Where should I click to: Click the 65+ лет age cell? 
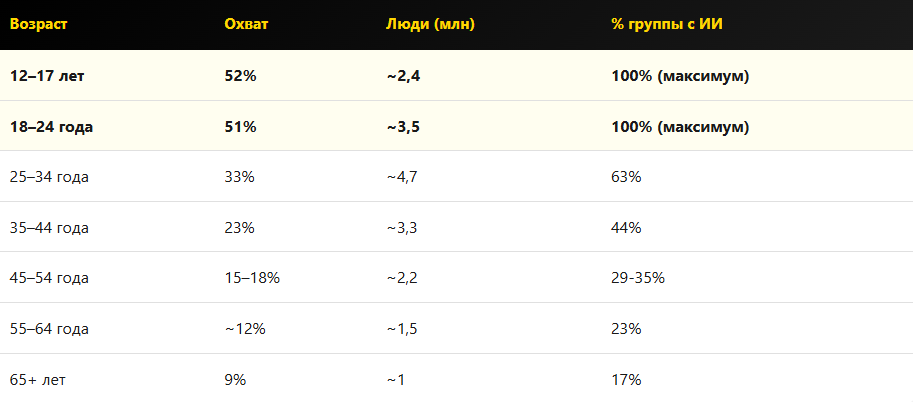[x=38, y=380]
